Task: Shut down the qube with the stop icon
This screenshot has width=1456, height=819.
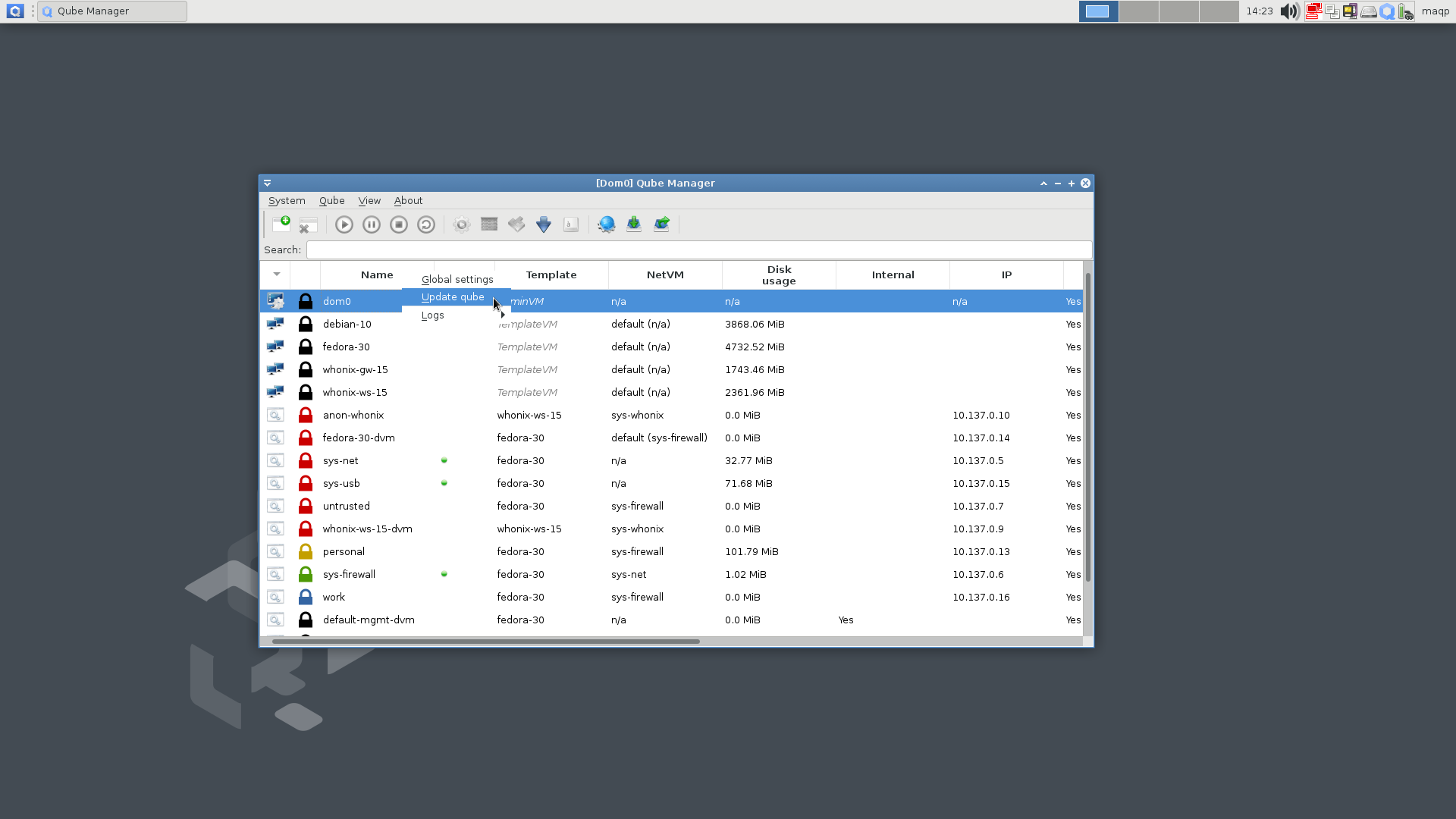Action: click(x=399, y=224)
